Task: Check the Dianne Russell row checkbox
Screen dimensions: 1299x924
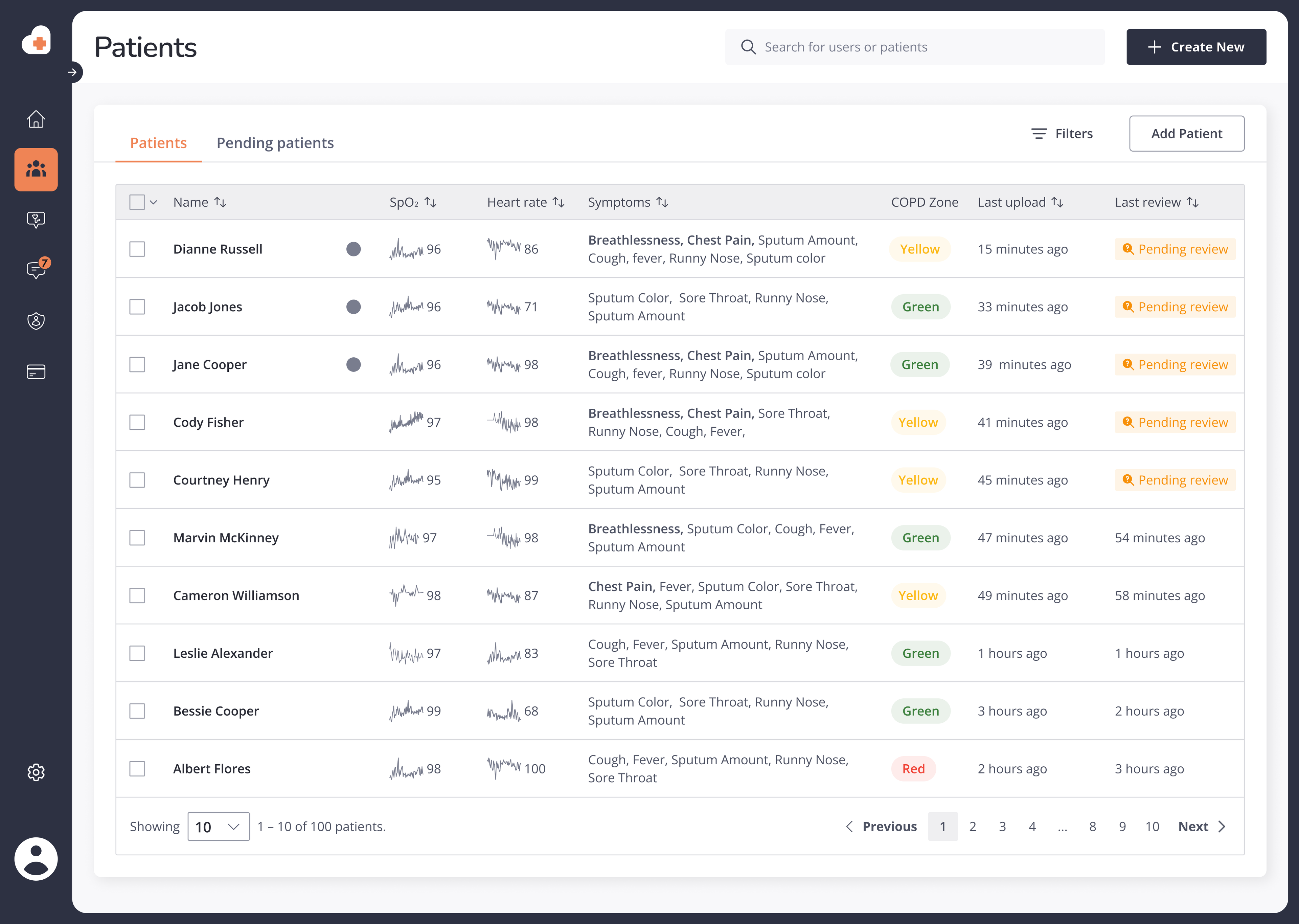Action: pyautogui.click(x=137, y=249)
